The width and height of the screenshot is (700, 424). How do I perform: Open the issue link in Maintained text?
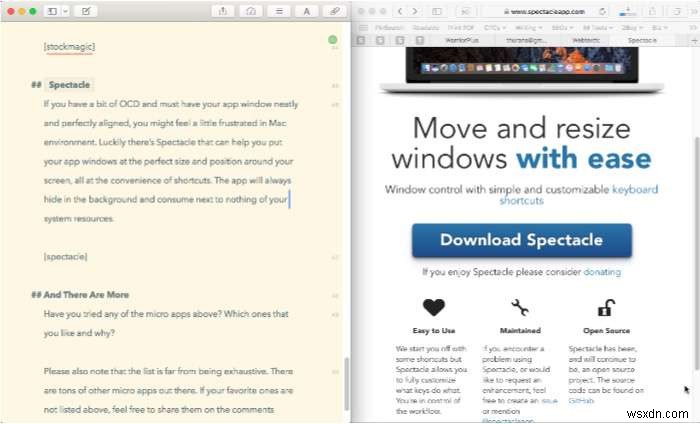(549, 401)
